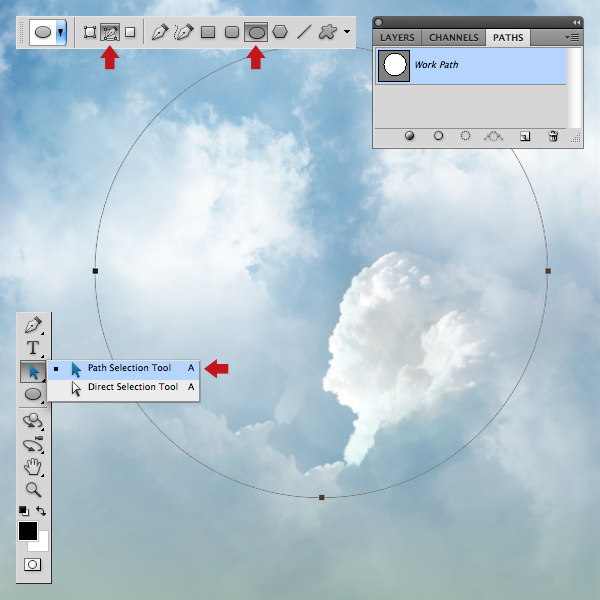Delete current path trash icon
600x600 pixels.
pos(553,136)
